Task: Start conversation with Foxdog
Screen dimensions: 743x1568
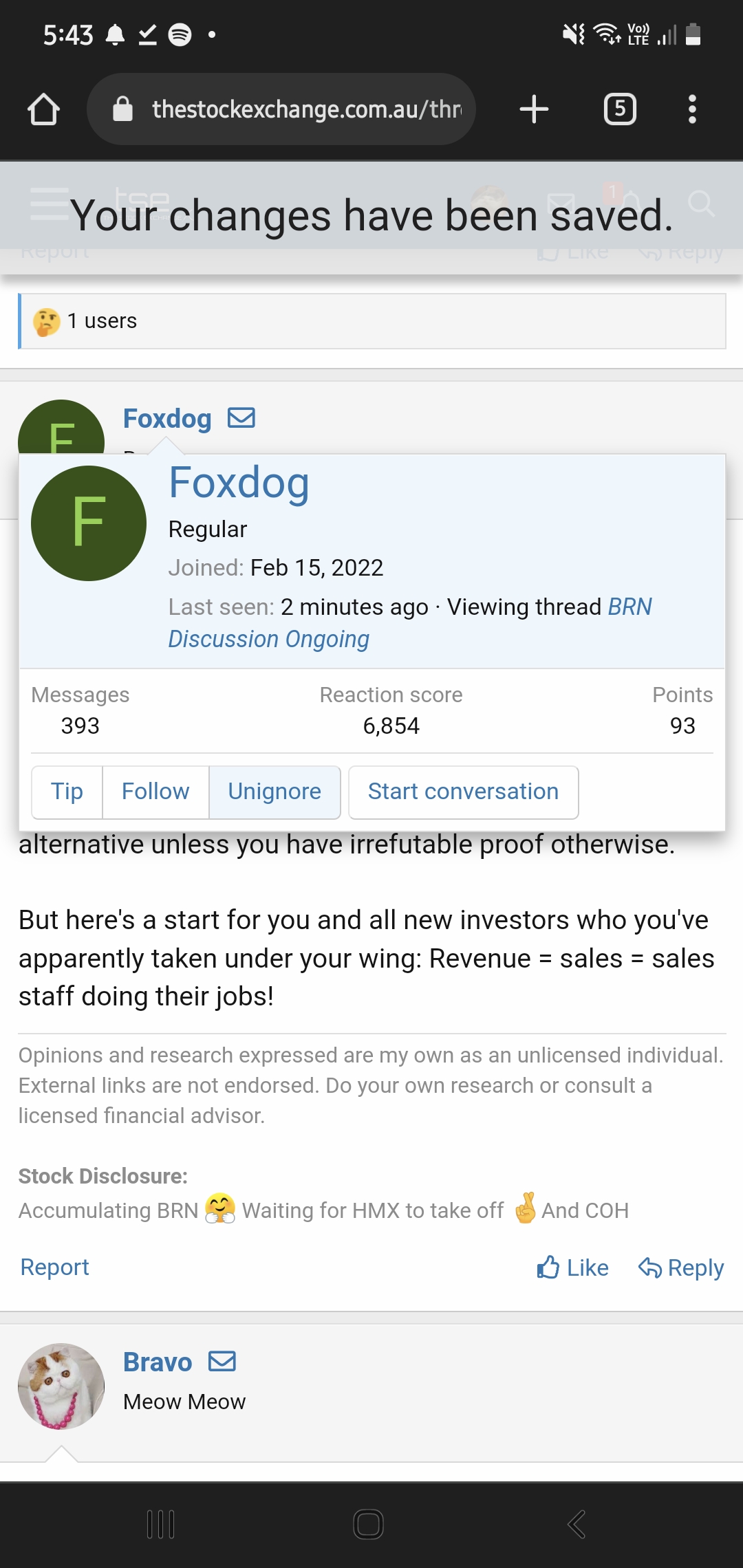Action: pyautogui.click(x=463, y=792)
